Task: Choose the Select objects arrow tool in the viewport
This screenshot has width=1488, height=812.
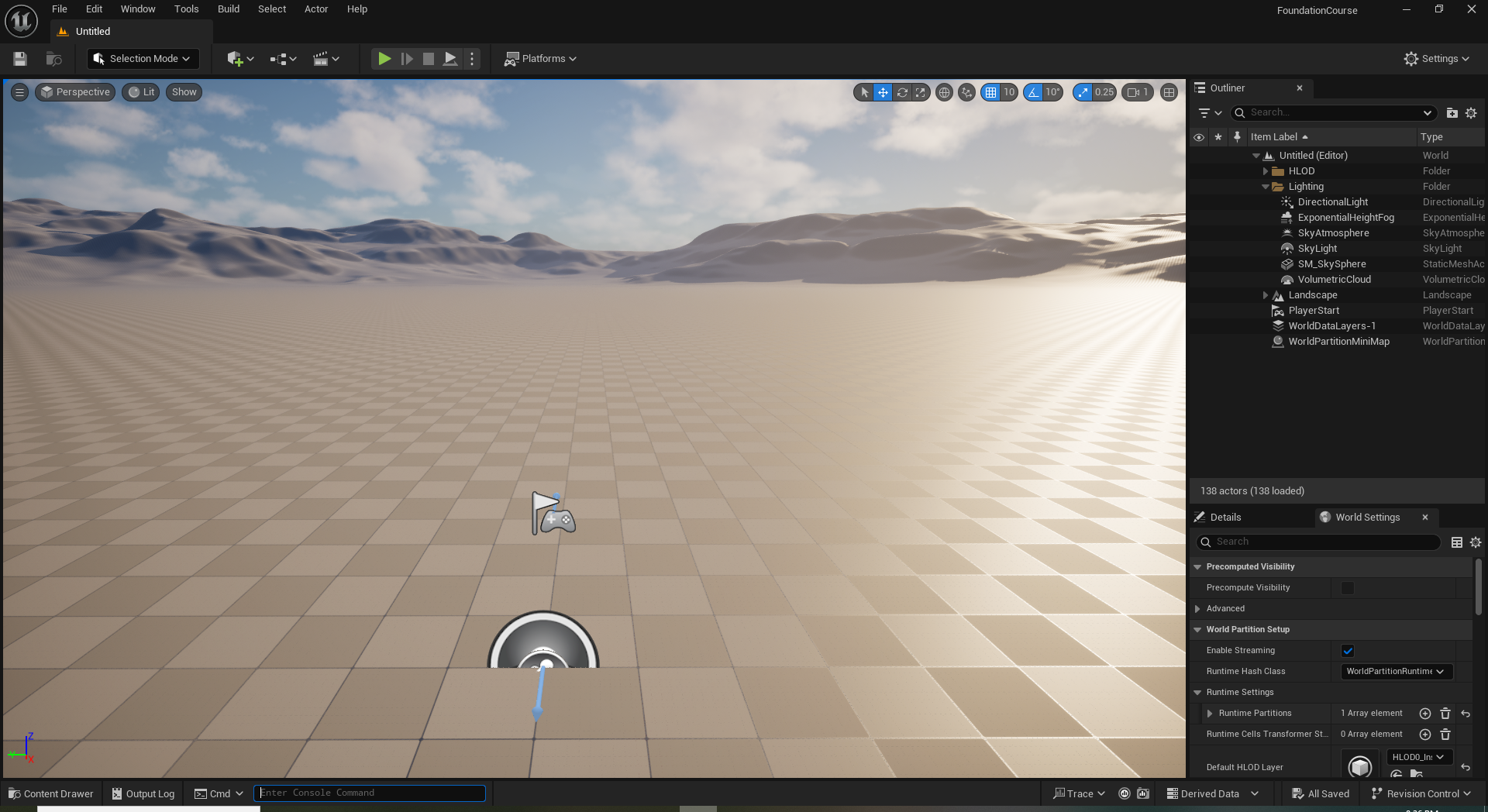Action: (864, 92)
